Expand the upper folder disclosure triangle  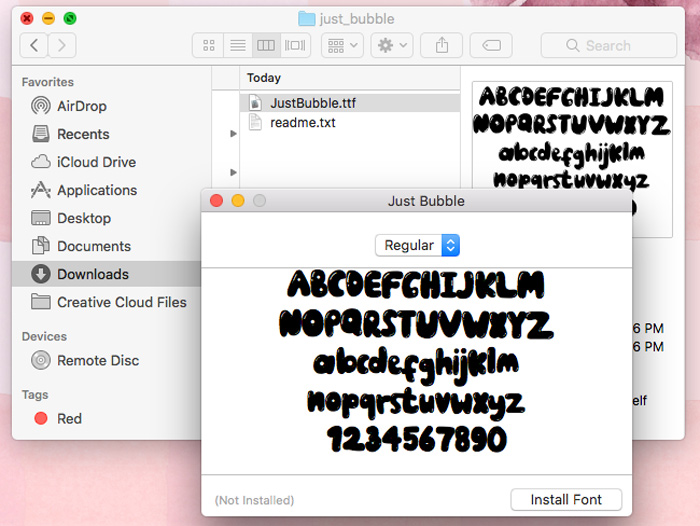coord(233,134)
